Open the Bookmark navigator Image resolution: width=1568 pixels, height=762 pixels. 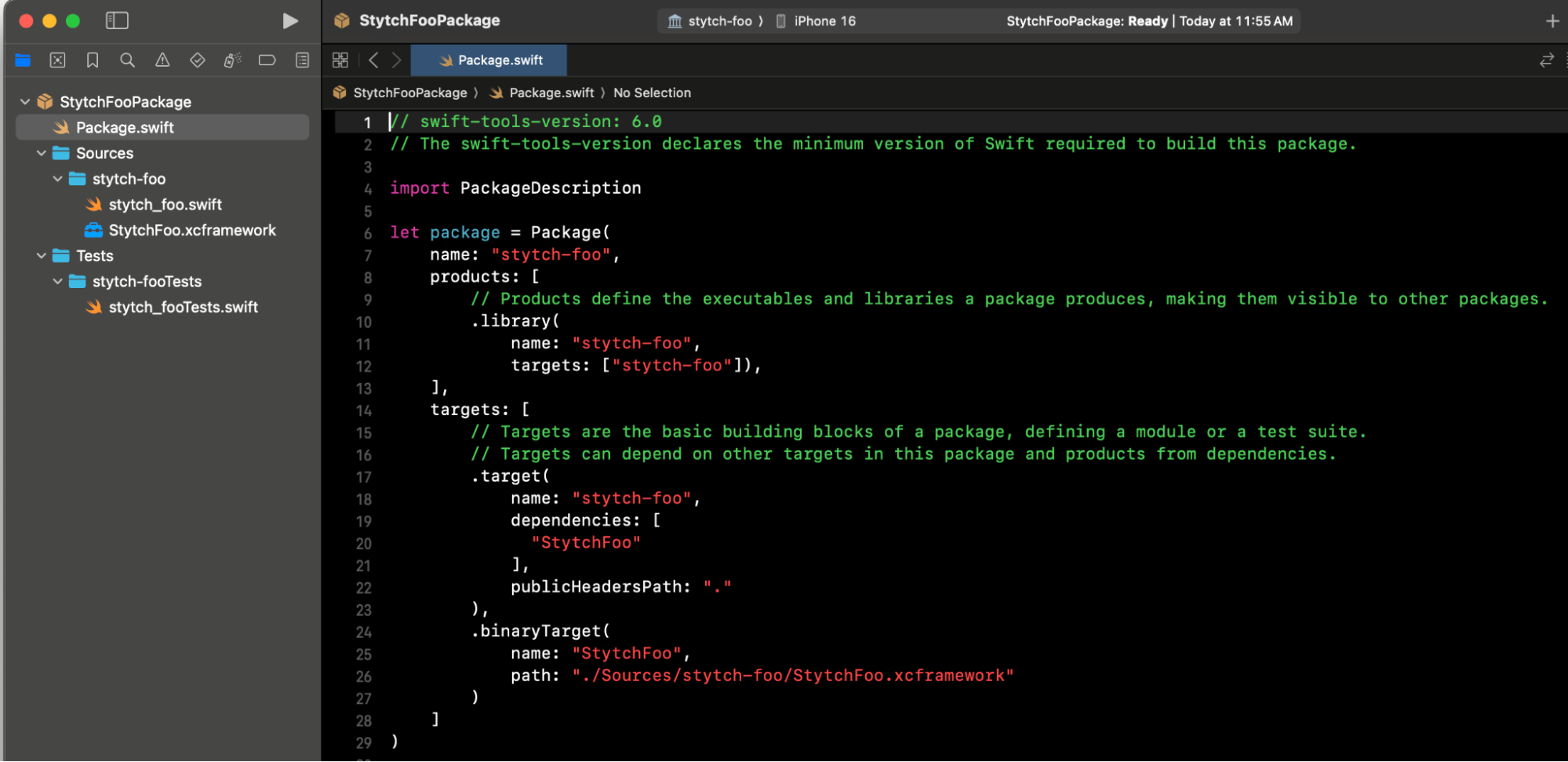pos(93,60)
